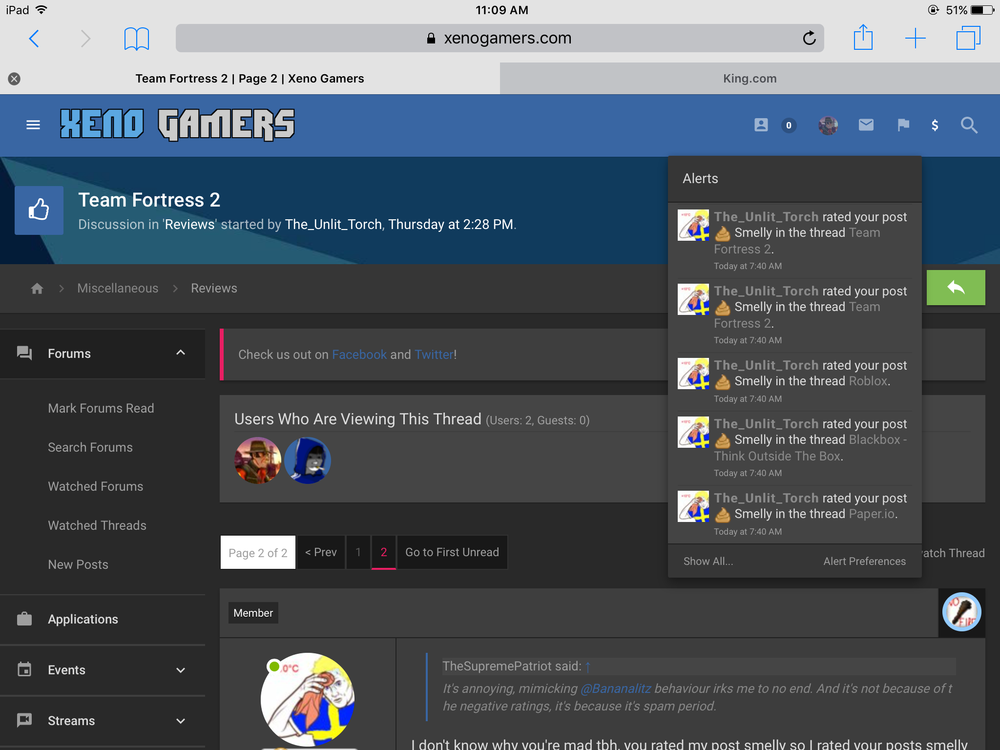Open the user avatar in site header
The width and height of the screenshot is (1000, 750).
[x=828, y=126]
